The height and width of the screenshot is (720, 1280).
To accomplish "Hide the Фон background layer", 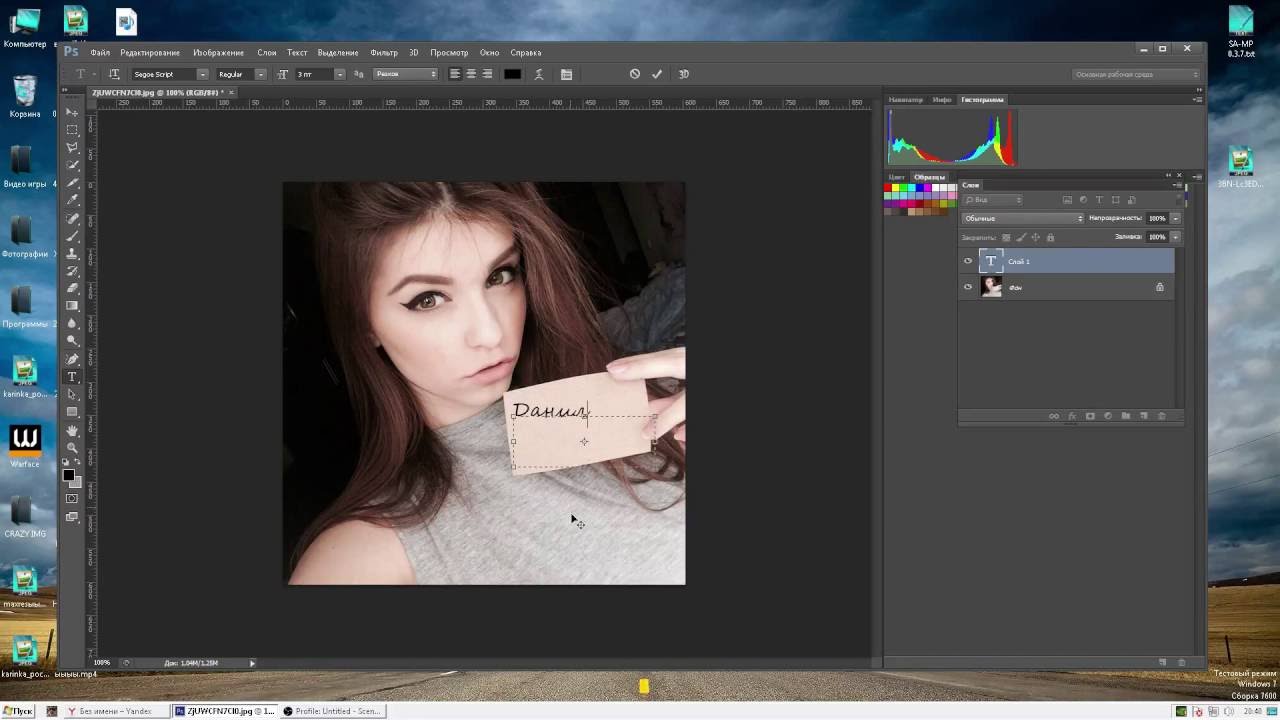I will pyautogui.click(x=968, y=287).
